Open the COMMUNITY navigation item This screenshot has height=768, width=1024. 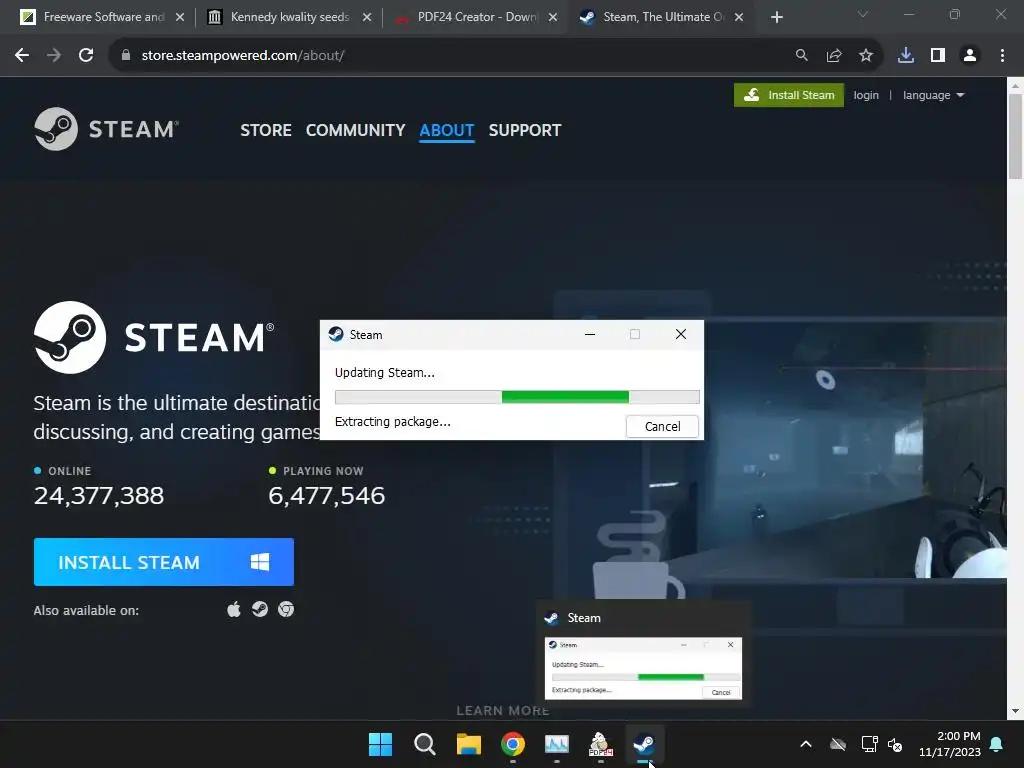tap(355, 130)
